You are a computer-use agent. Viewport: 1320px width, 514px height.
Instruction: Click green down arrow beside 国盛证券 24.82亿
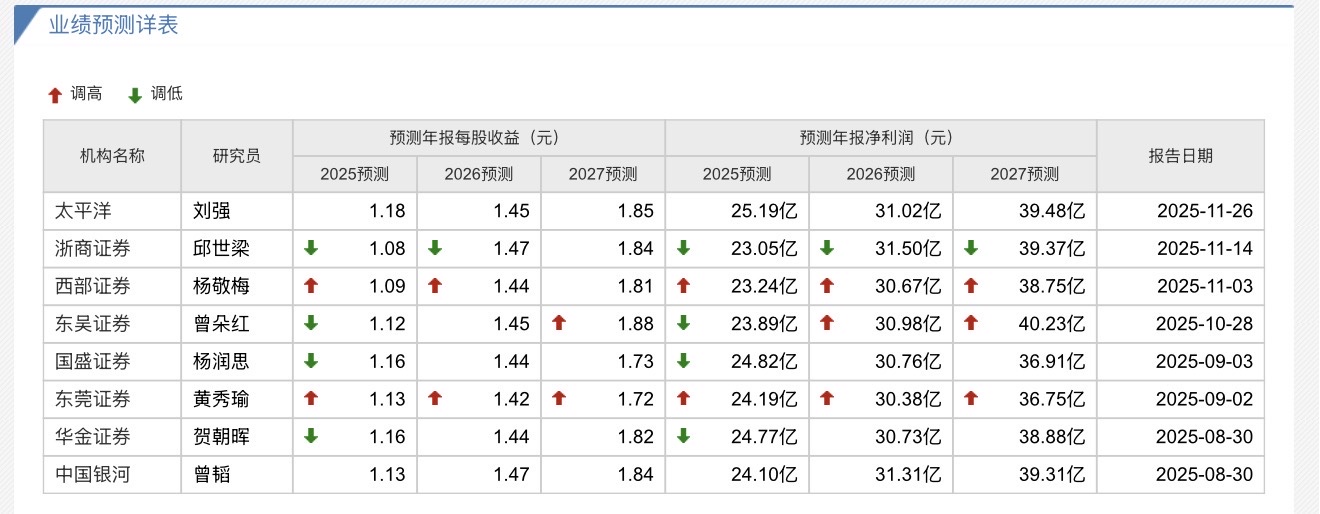point(683,361)
